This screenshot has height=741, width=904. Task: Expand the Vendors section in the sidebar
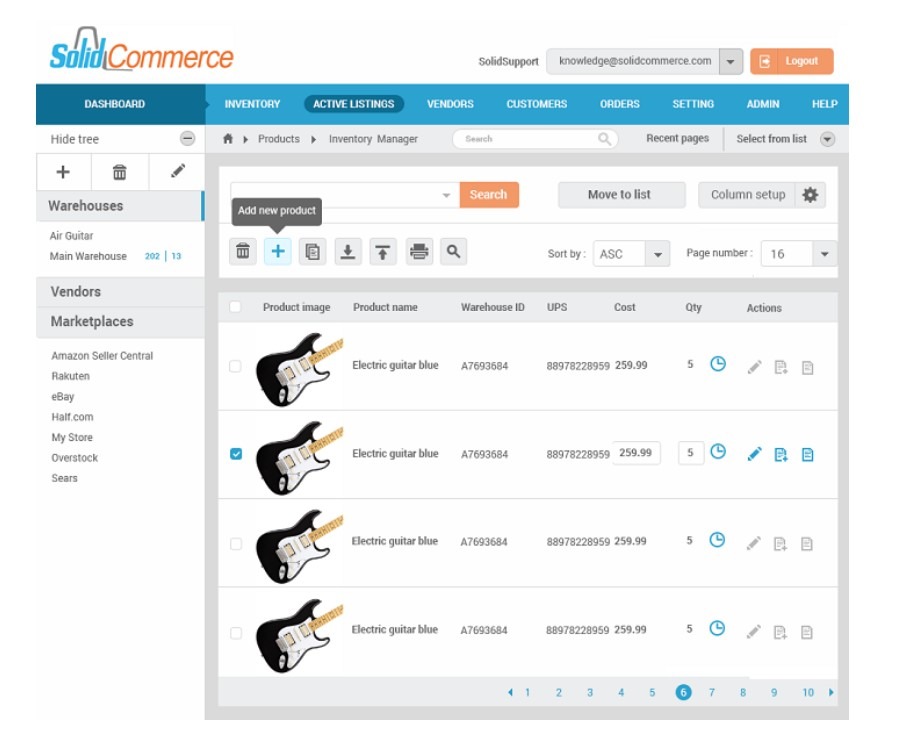(x=120, y=292)
